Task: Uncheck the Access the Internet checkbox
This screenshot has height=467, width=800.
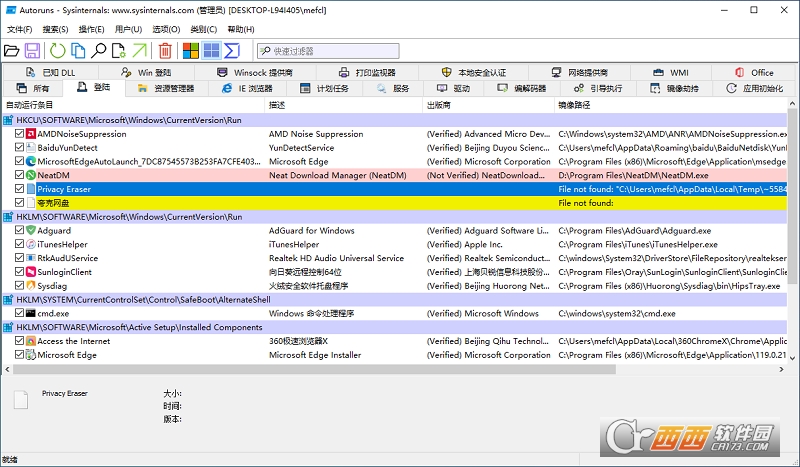Action: click(x=19, y=340)
